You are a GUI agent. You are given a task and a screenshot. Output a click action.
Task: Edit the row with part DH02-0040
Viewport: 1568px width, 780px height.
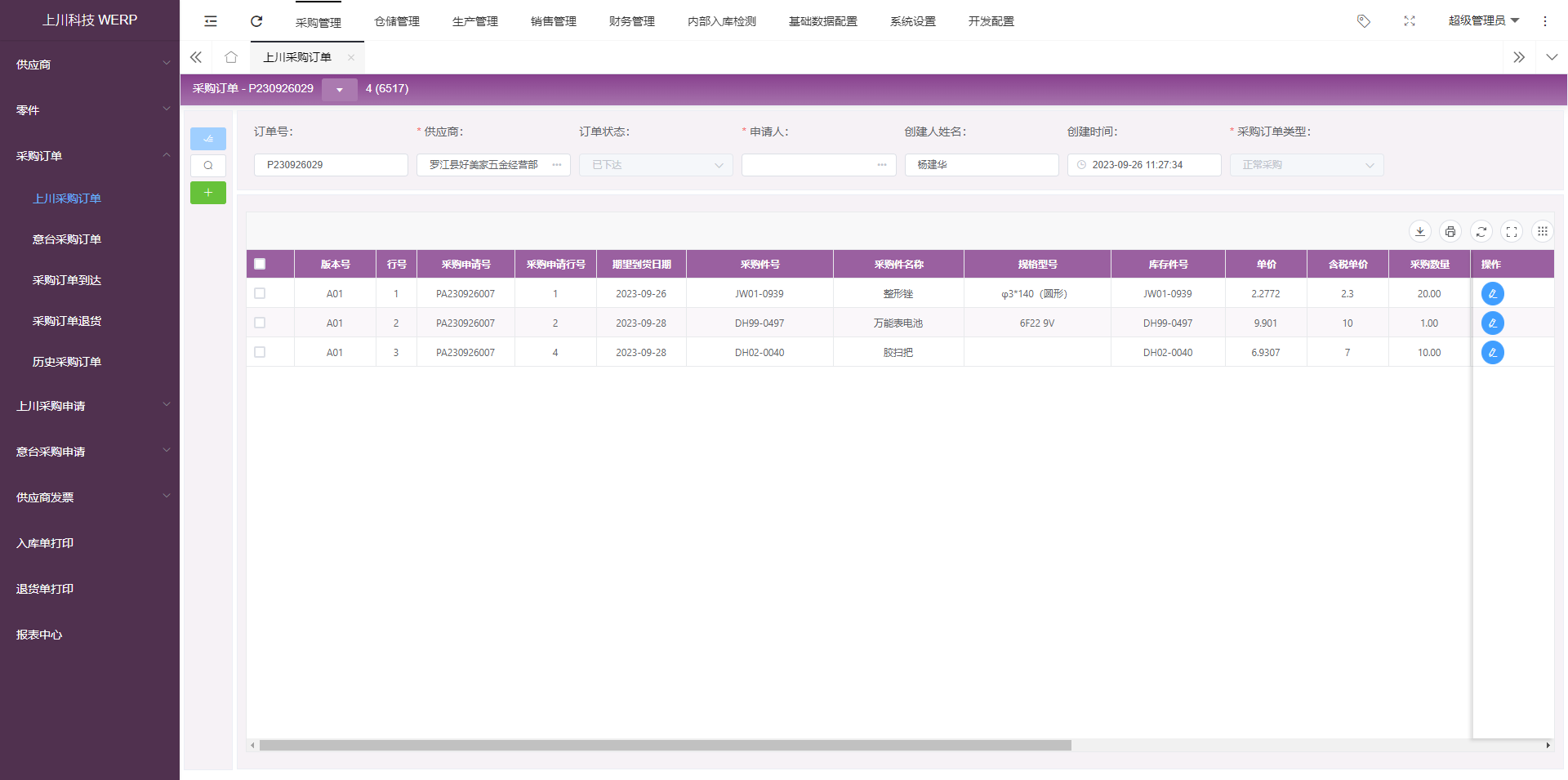(1493, 353)
